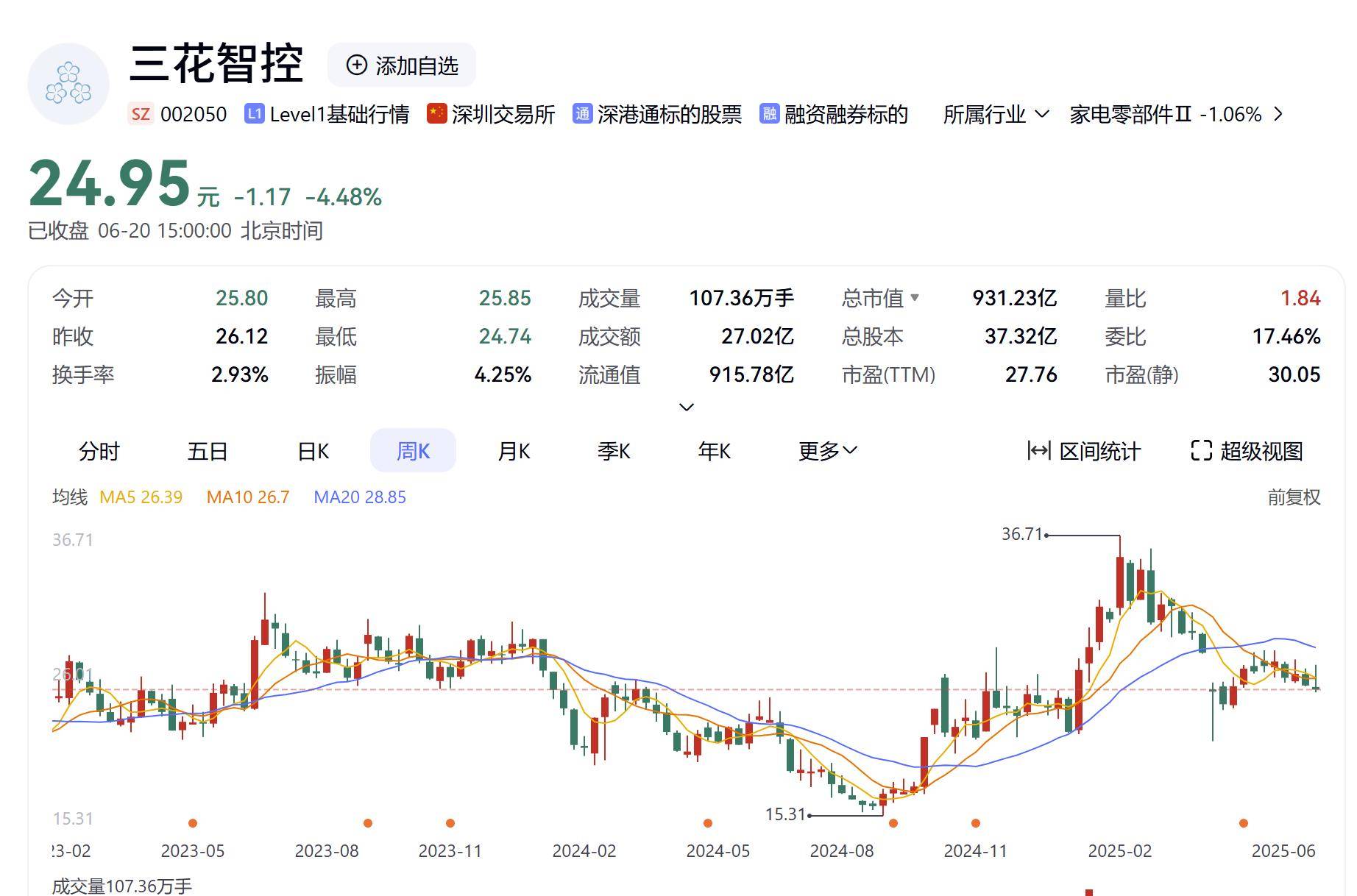Open the 更多 chart period dropdown

pyautogui.click(x=827, y=451)
